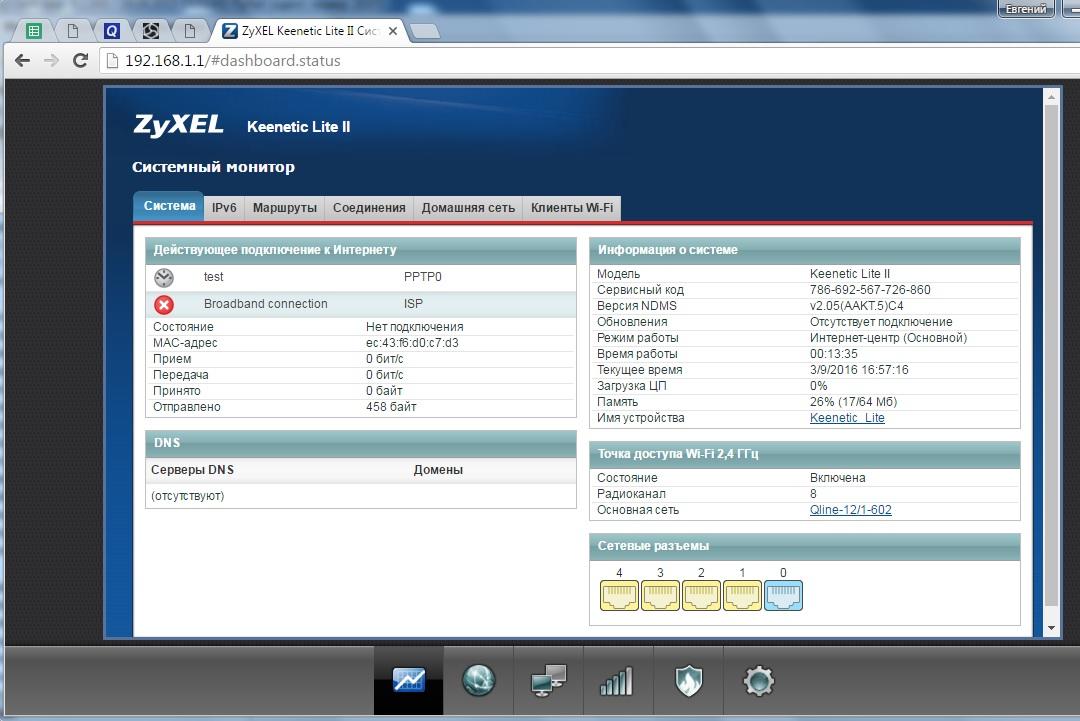Close the ZyXEL Keenetic Lite II tab
The image size is (1080, 721).
pos(393,31)
